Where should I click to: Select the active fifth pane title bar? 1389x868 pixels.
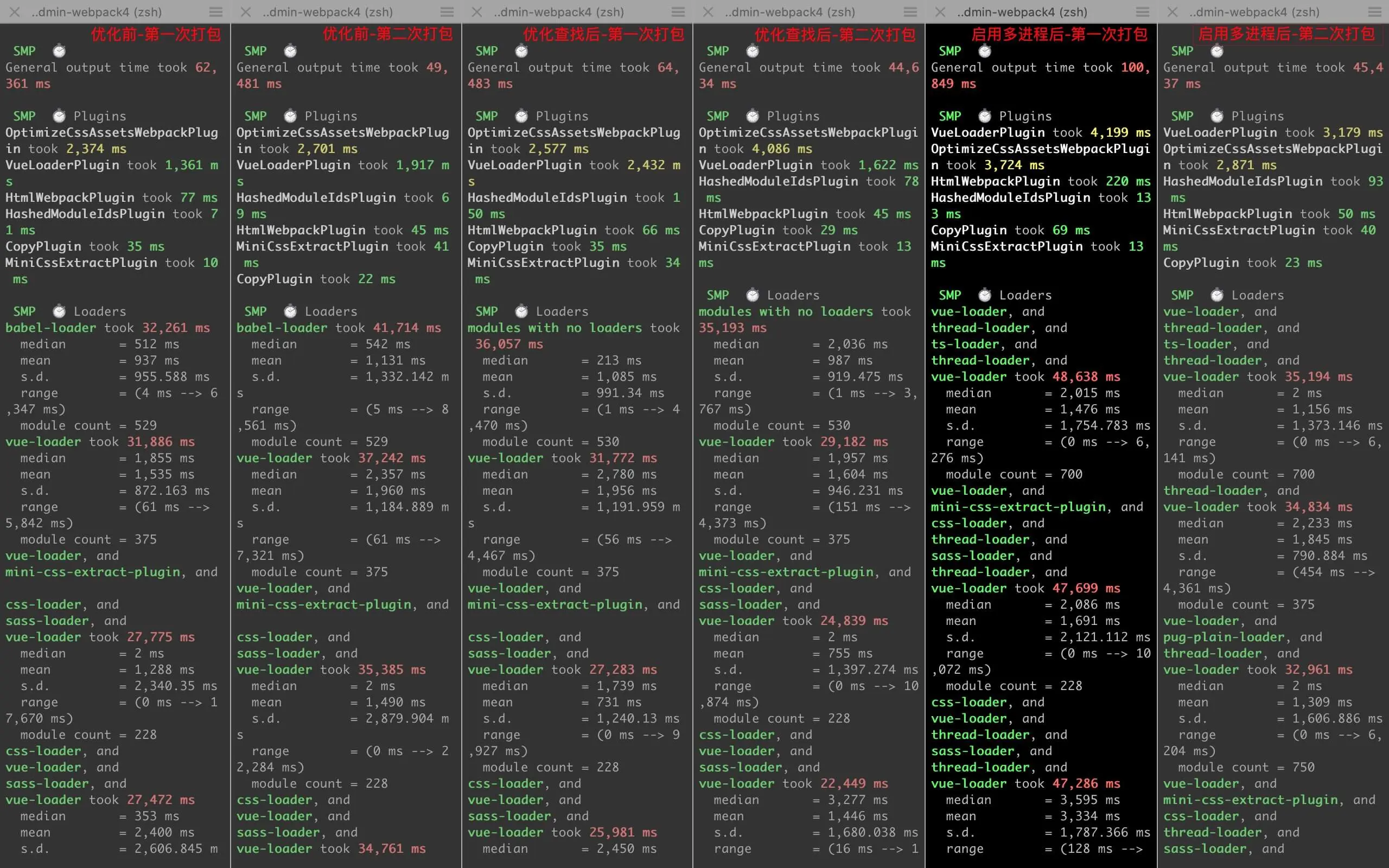[1022, 11]
